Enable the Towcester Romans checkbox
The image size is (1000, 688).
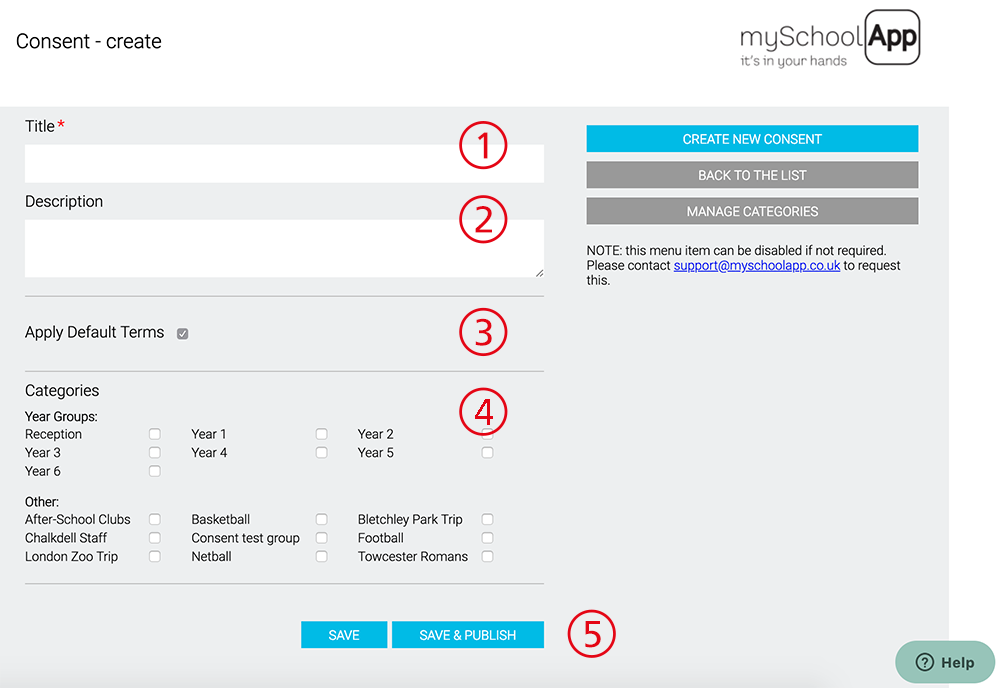(x=487, y=557)
